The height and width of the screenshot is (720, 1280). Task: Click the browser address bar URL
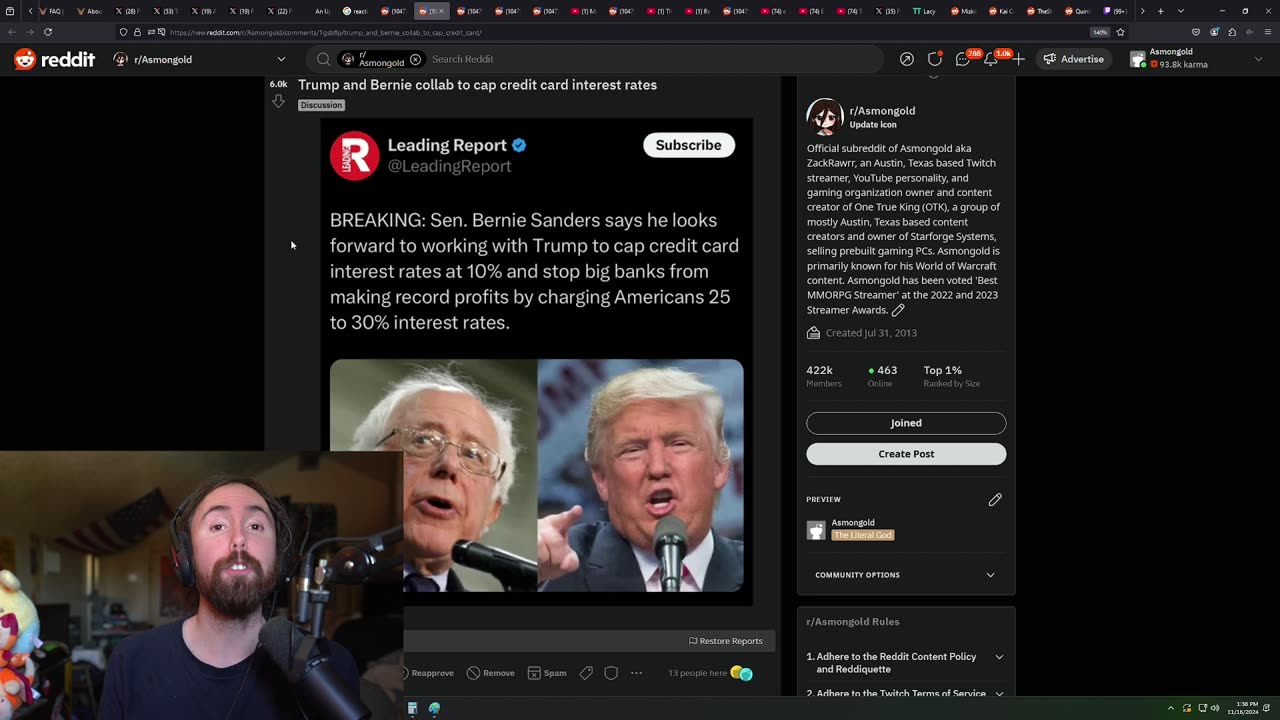[x=326, y=32]
